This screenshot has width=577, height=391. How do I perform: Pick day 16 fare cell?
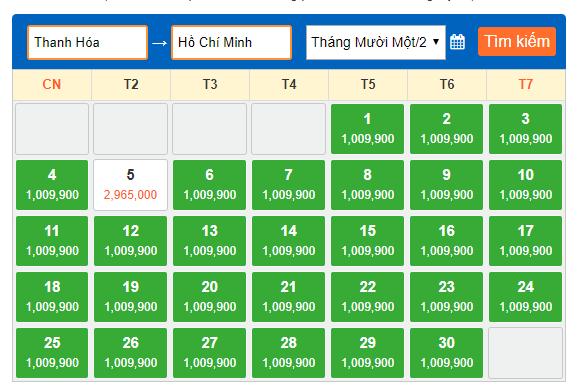446,241
